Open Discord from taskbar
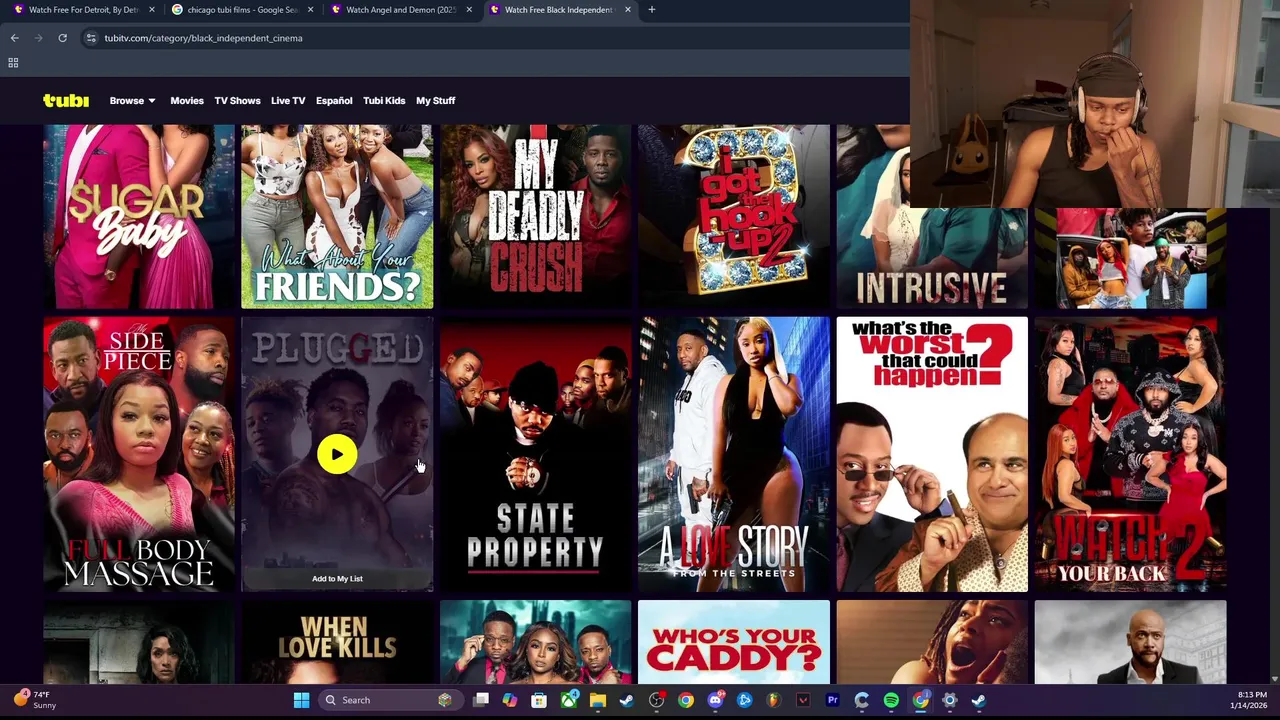 (715, 700)
